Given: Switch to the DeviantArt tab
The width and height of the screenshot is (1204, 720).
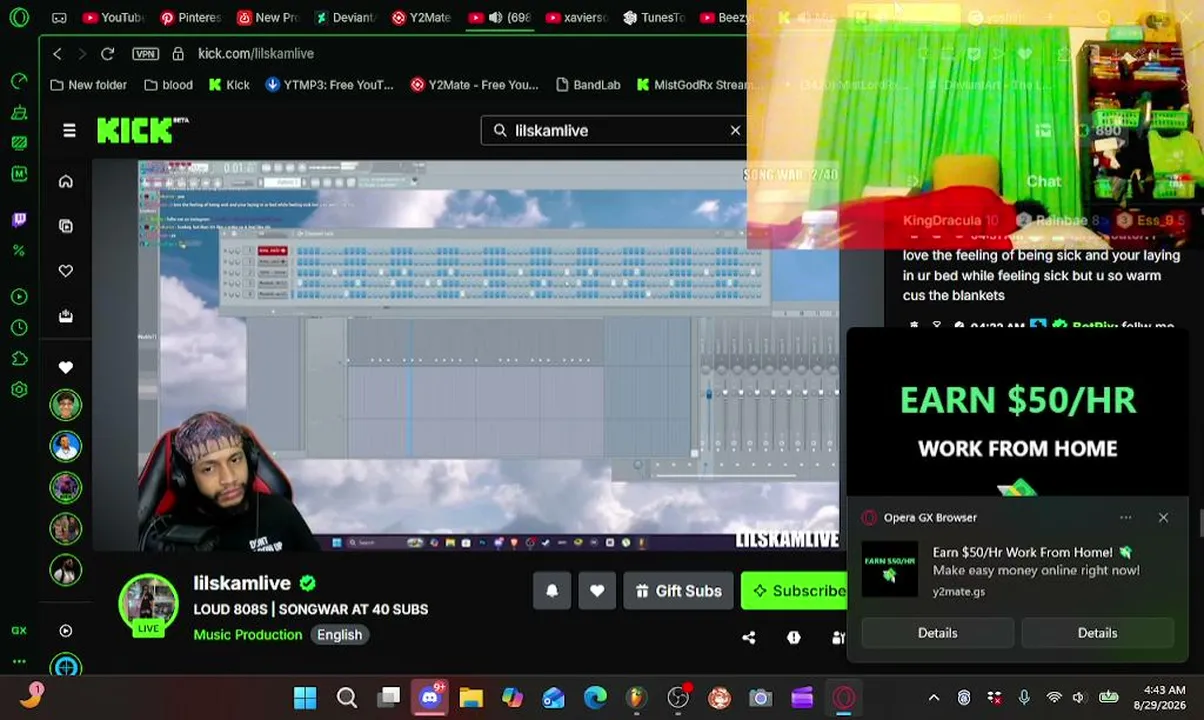Looking at the screenshot, I should click(x=345, y=17).
